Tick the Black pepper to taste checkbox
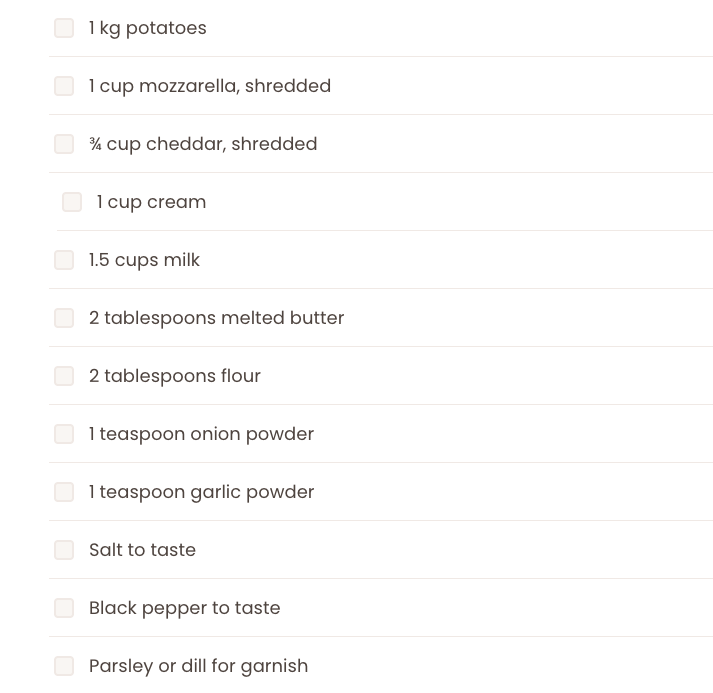713x693 pixels. 64,608
